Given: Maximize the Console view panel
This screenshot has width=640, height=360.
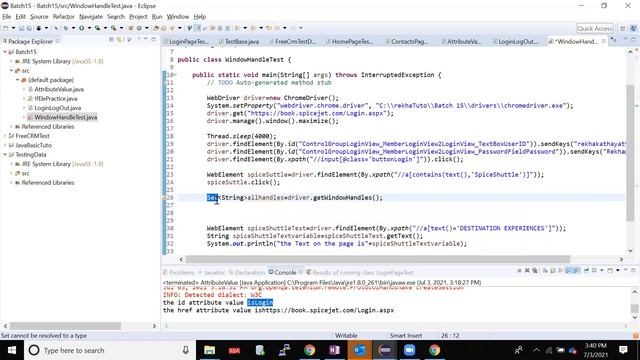Looking at the screenshot, I should (x=633, y=270).
